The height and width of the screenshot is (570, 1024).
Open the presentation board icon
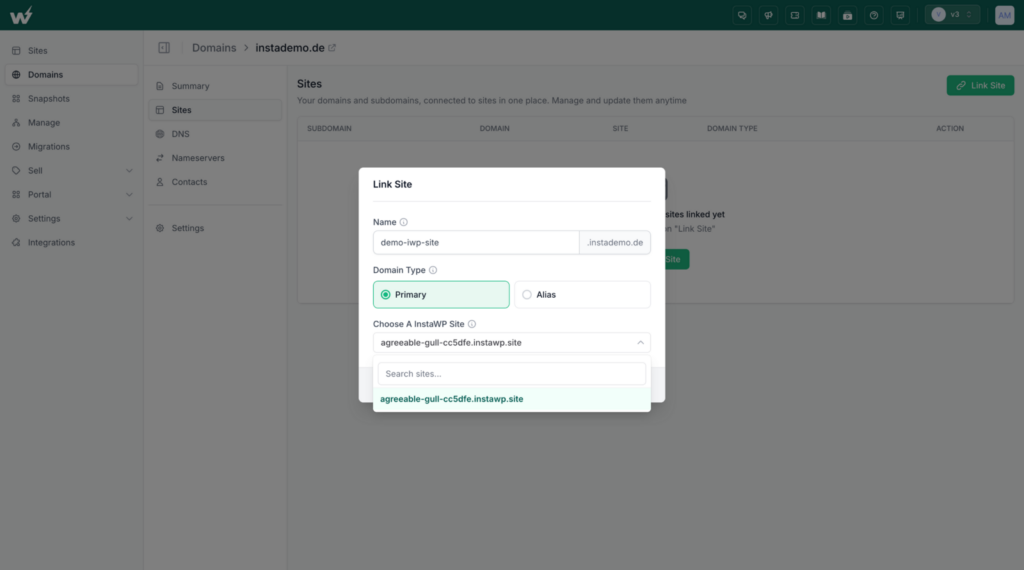click(900, 15)
